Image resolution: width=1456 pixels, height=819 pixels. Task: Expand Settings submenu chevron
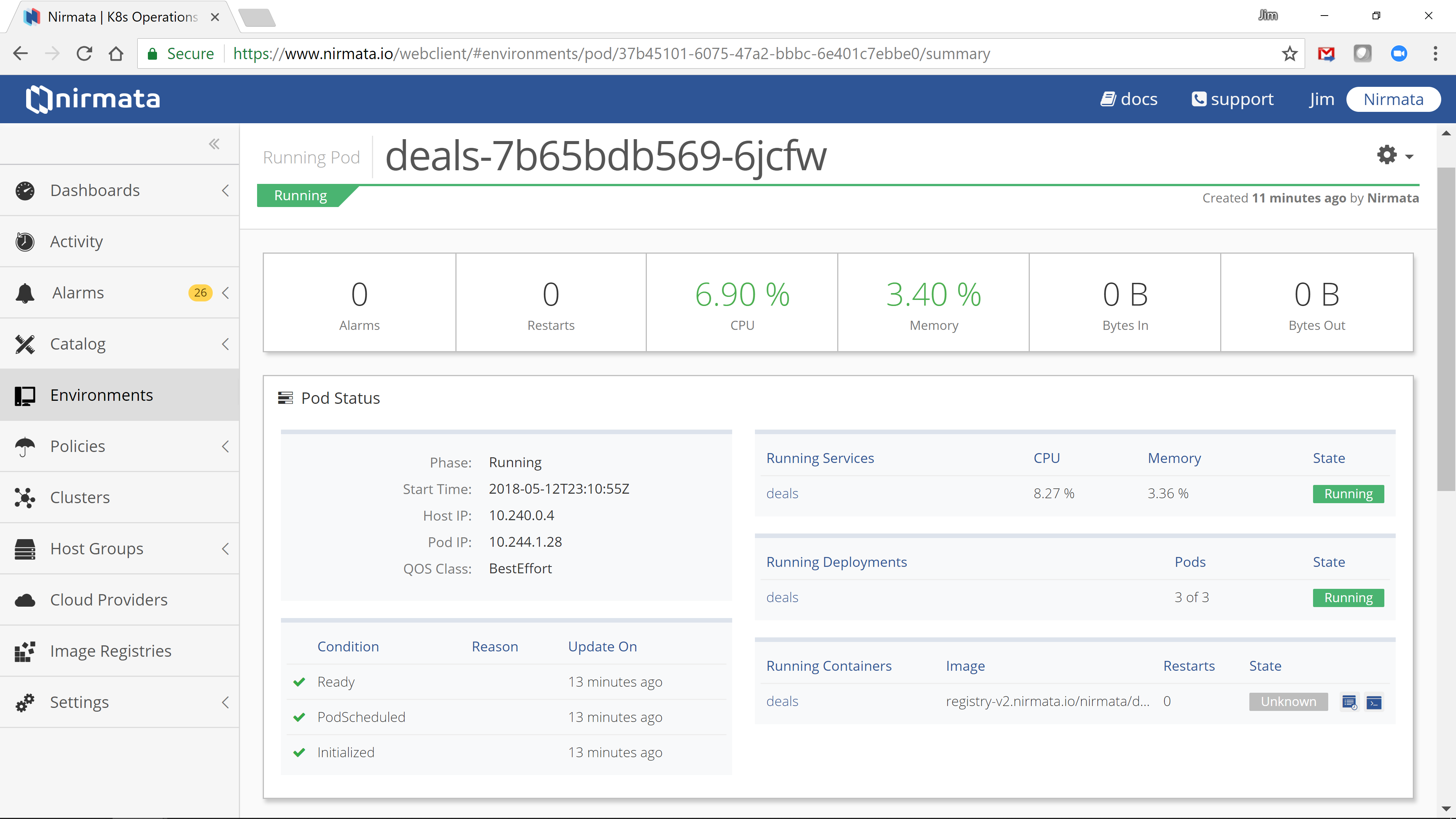pos(226,703)
